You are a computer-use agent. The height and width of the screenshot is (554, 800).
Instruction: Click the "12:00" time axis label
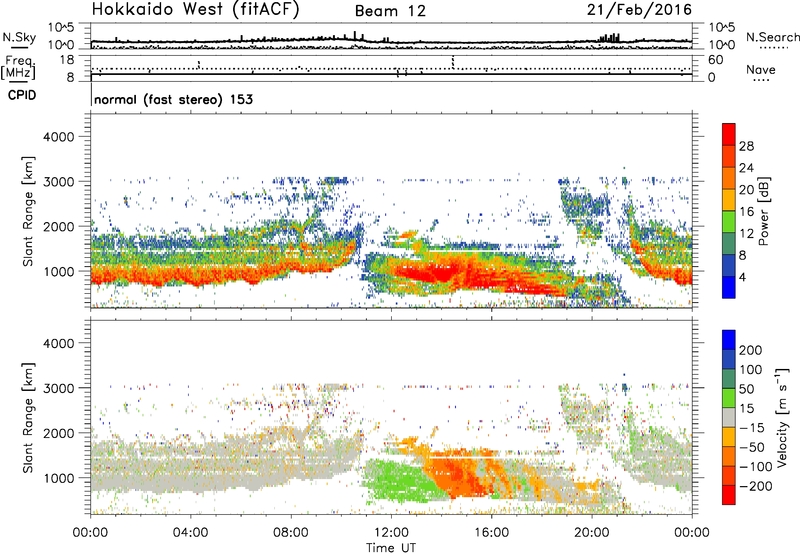pyautogui.click(x=391, y=533)
